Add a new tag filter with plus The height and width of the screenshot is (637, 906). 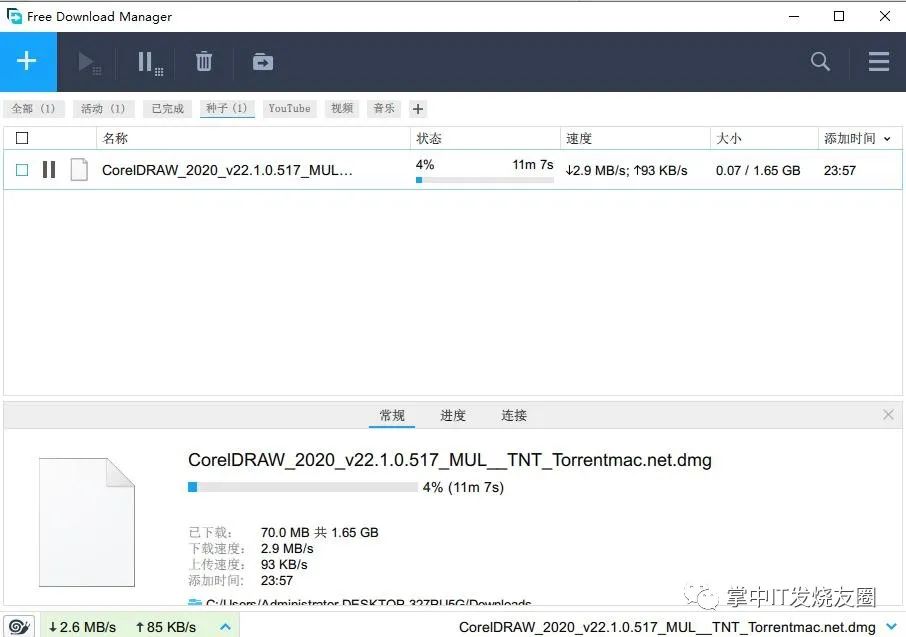tap(418, 109)
